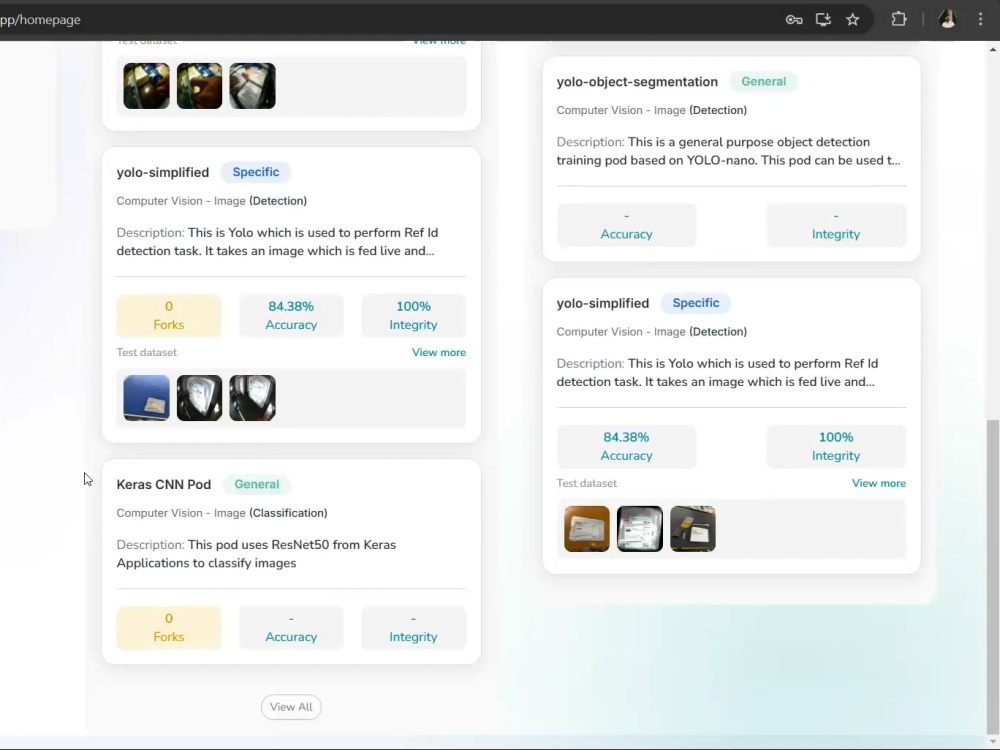Image resolution: width=1000 pixels, height=750 pixels.
Task: Click the password key icon in address bar
Action: click(794, 20)
